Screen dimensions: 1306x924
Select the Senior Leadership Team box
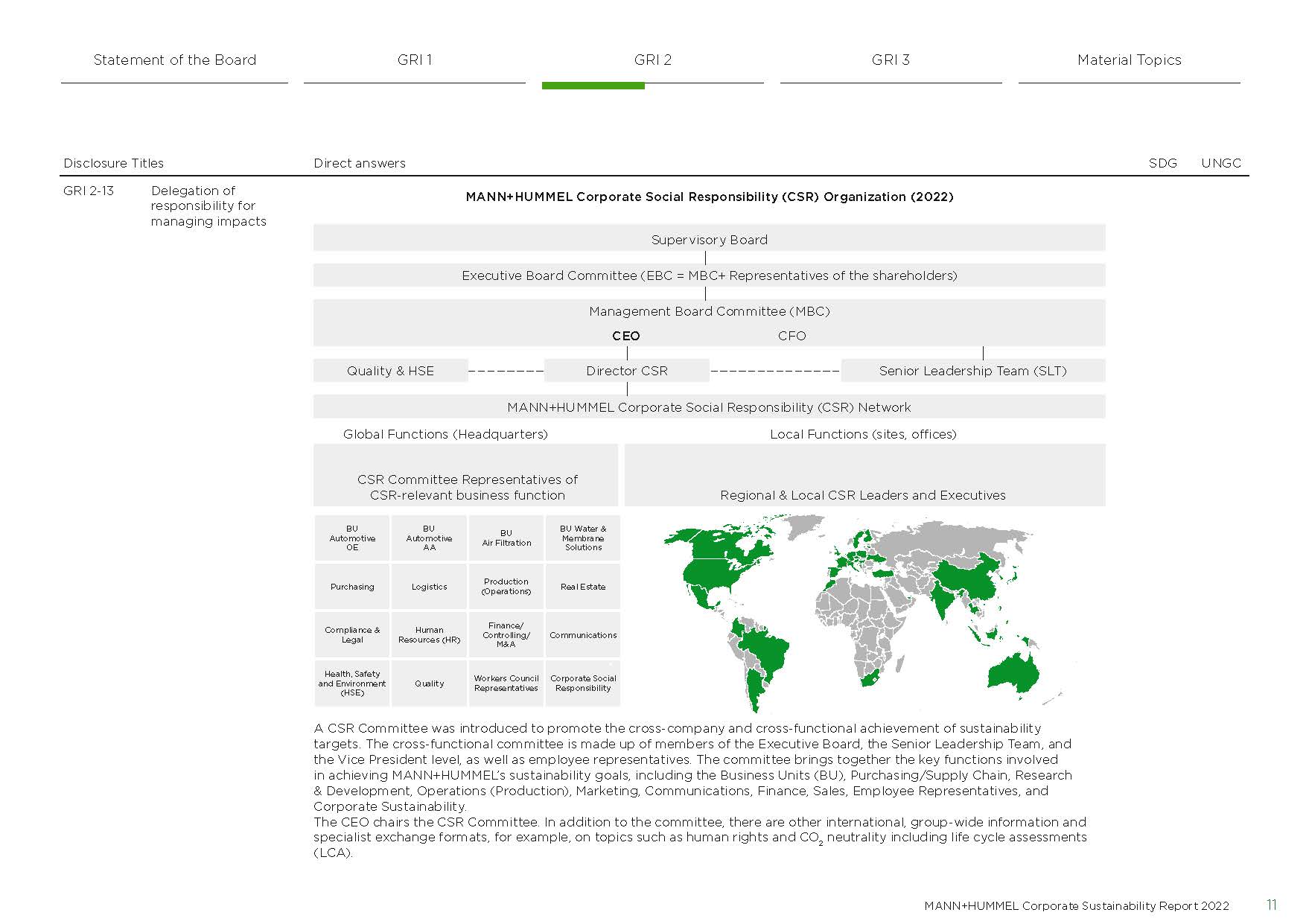click(x=973, y=371)
